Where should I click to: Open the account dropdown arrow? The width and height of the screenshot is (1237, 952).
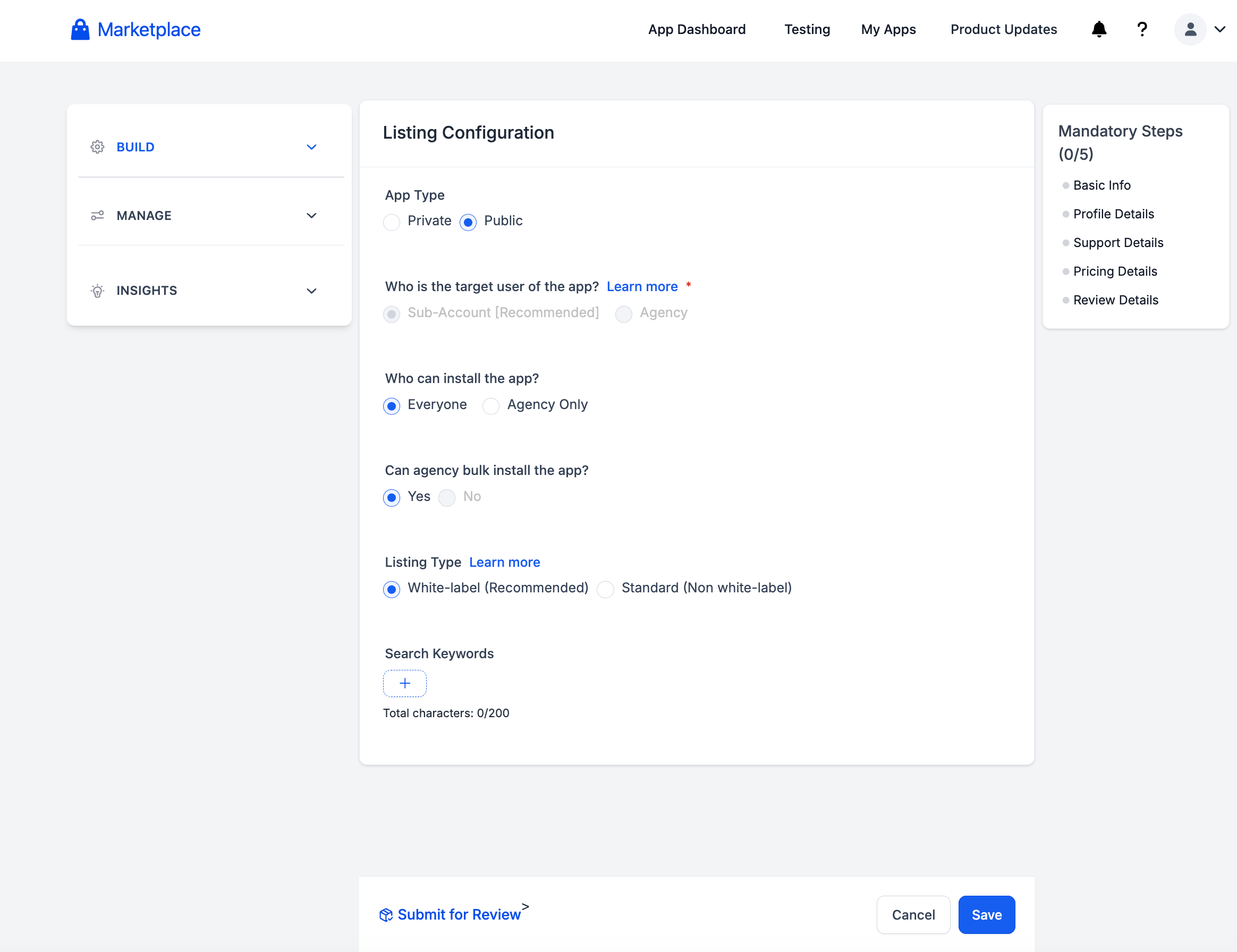(x=1219, y=29)
